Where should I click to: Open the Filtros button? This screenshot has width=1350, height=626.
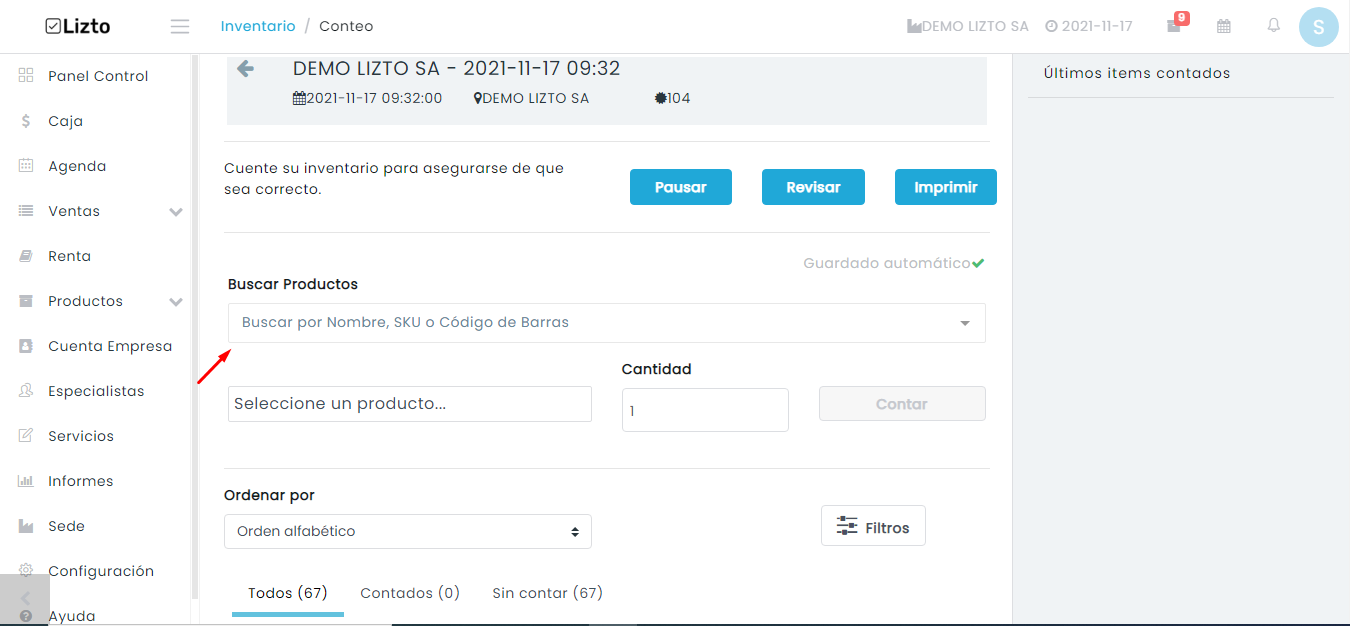tap(873, 526)
